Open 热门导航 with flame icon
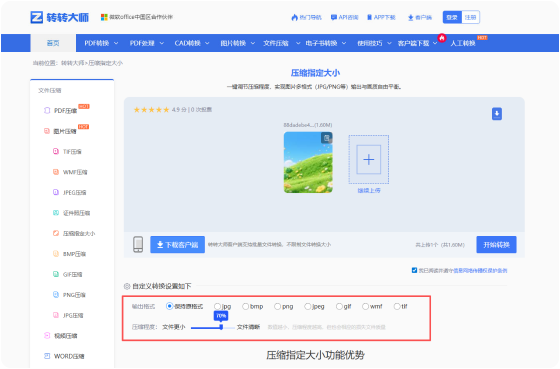Screen dimensions: 560x369 tap(306, 17)
